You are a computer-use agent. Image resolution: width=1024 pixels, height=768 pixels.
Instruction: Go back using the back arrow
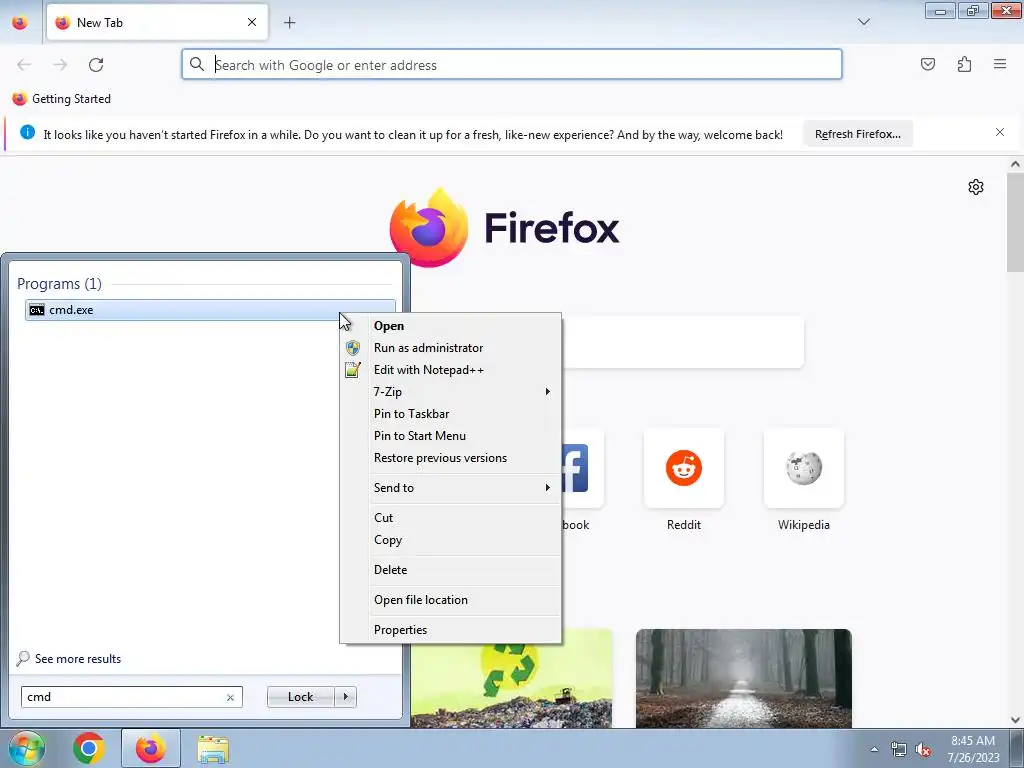pyautogui.click(x=24, y=65)
